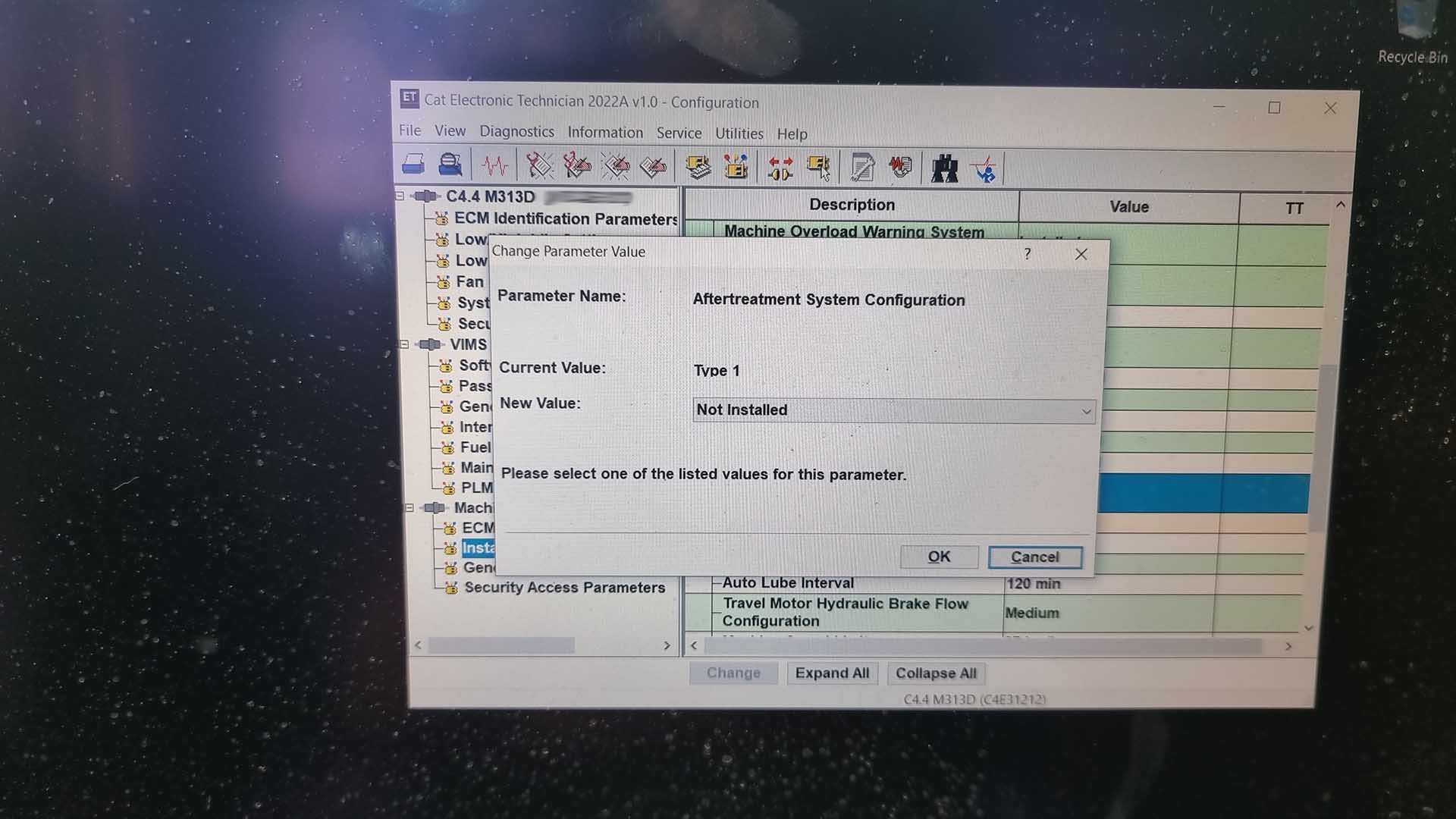Click the WinFlash toolbar icon
The width and height of the screenshot is (1456, 819).
coord(900,168)
